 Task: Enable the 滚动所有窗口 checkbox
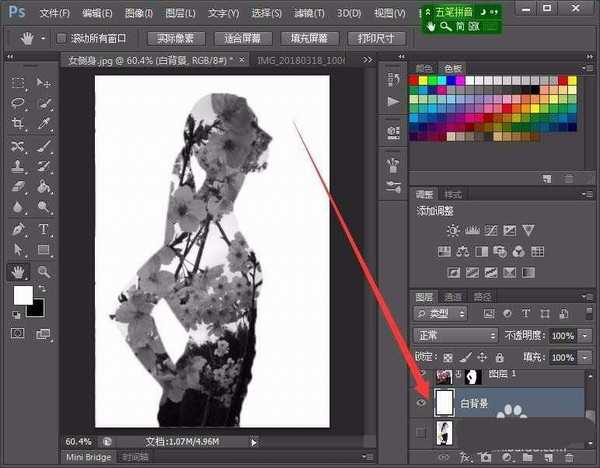[61, 38]
